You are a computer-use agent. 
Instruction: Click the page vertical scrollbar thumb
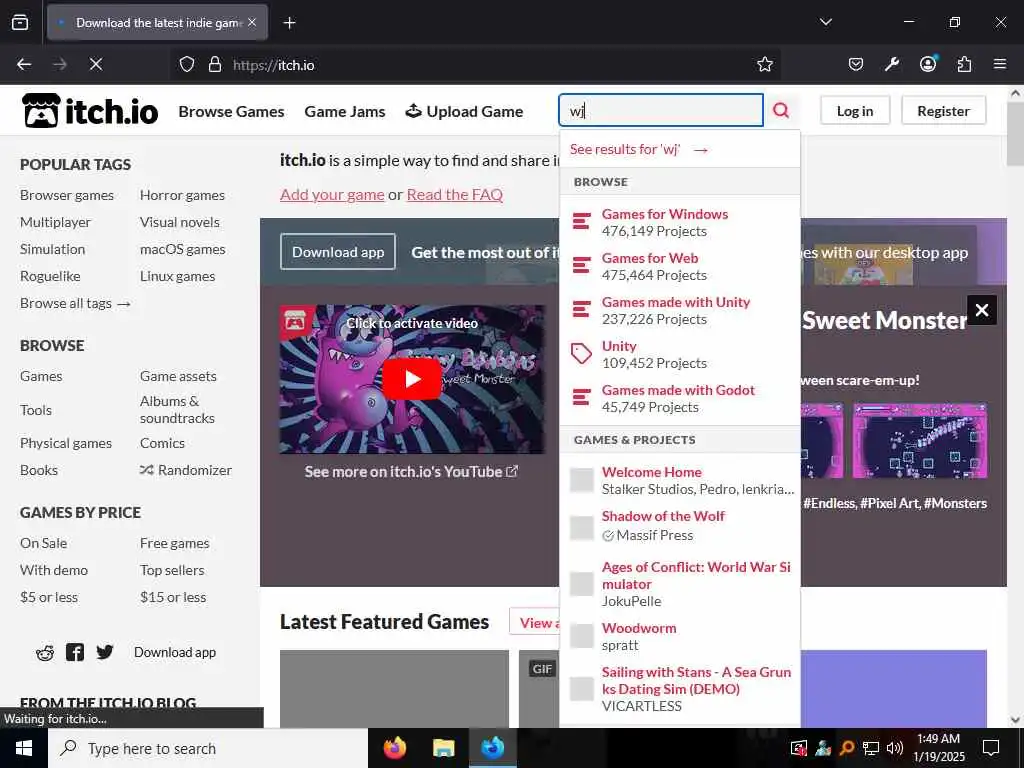1015,135
